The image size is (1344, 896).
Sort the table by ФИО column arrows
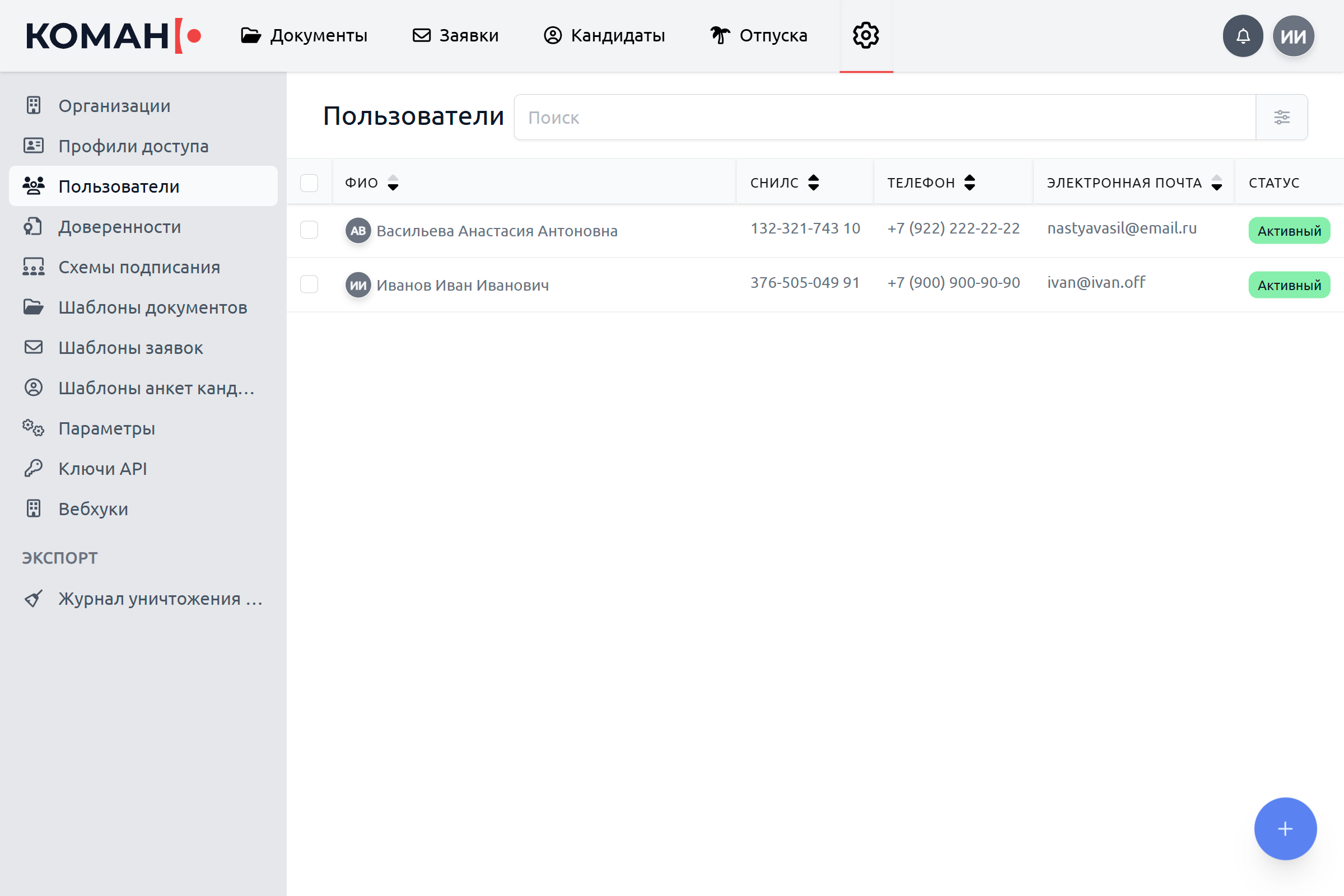click(393, 183)
